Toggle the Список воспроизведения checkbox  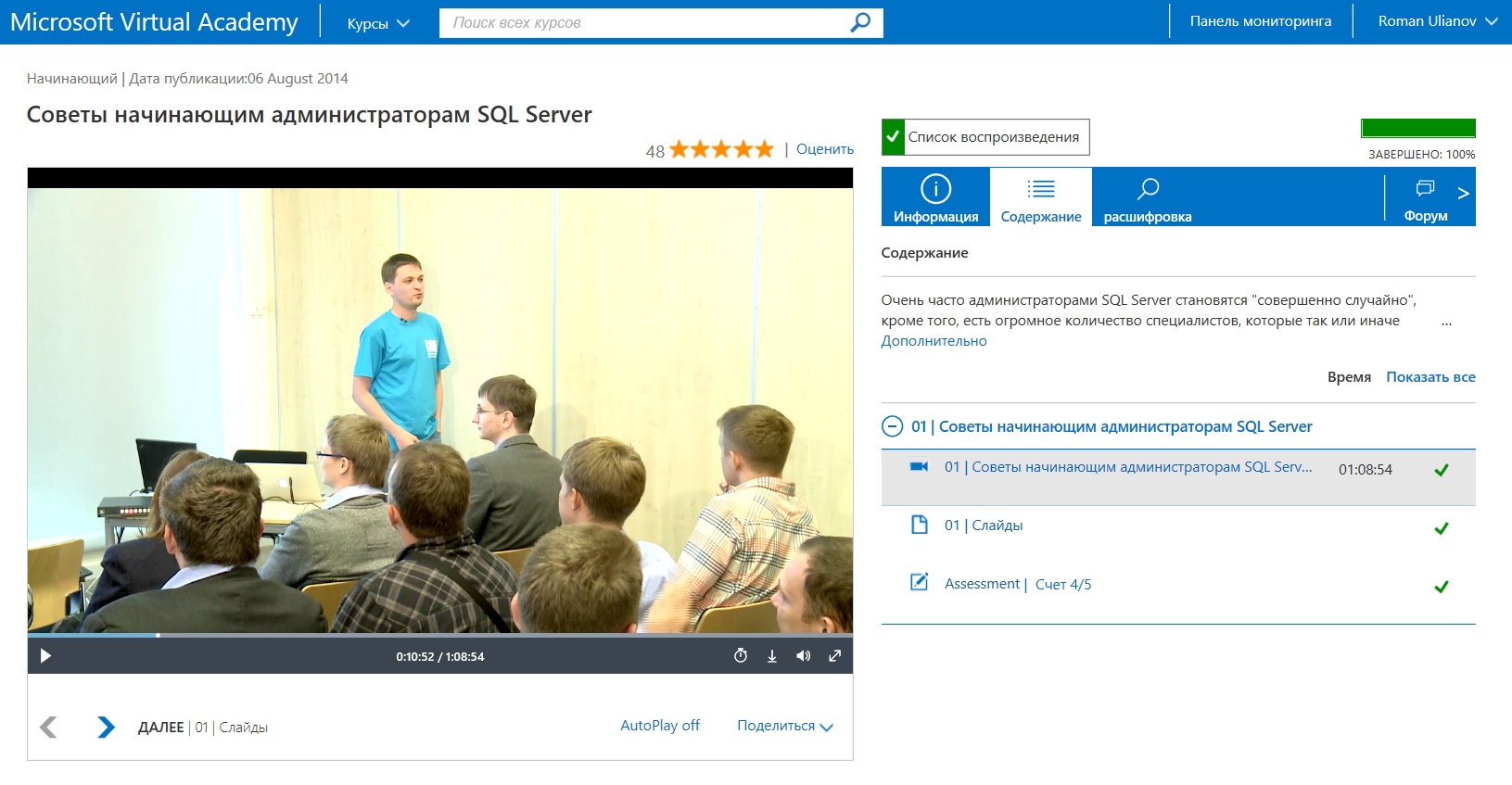[893, 137]
